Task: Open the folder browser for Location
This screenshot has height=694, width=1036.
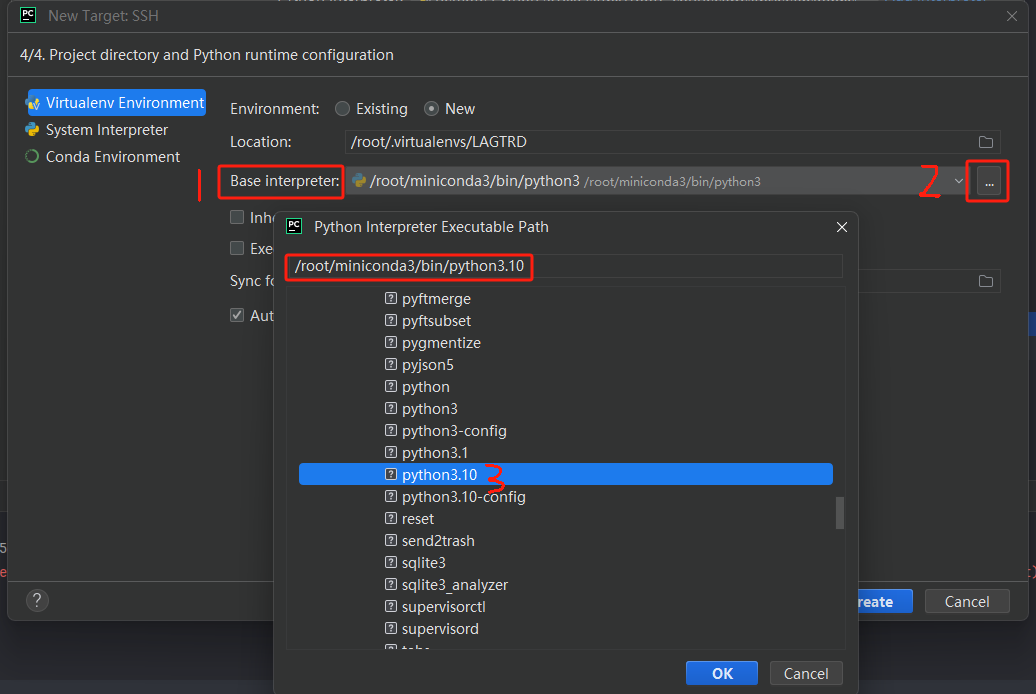Action: [x=986, y=142]
